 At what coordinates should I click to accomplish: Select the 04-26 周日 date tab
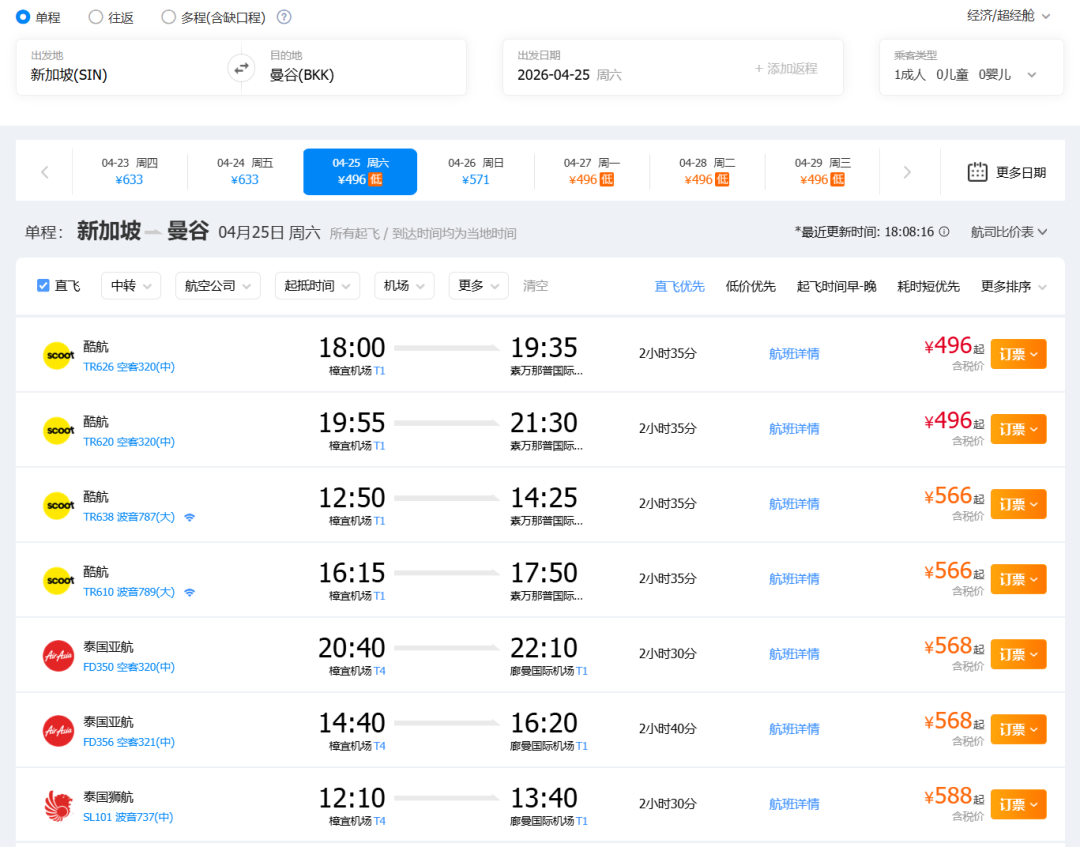click(x=476, y=171)
